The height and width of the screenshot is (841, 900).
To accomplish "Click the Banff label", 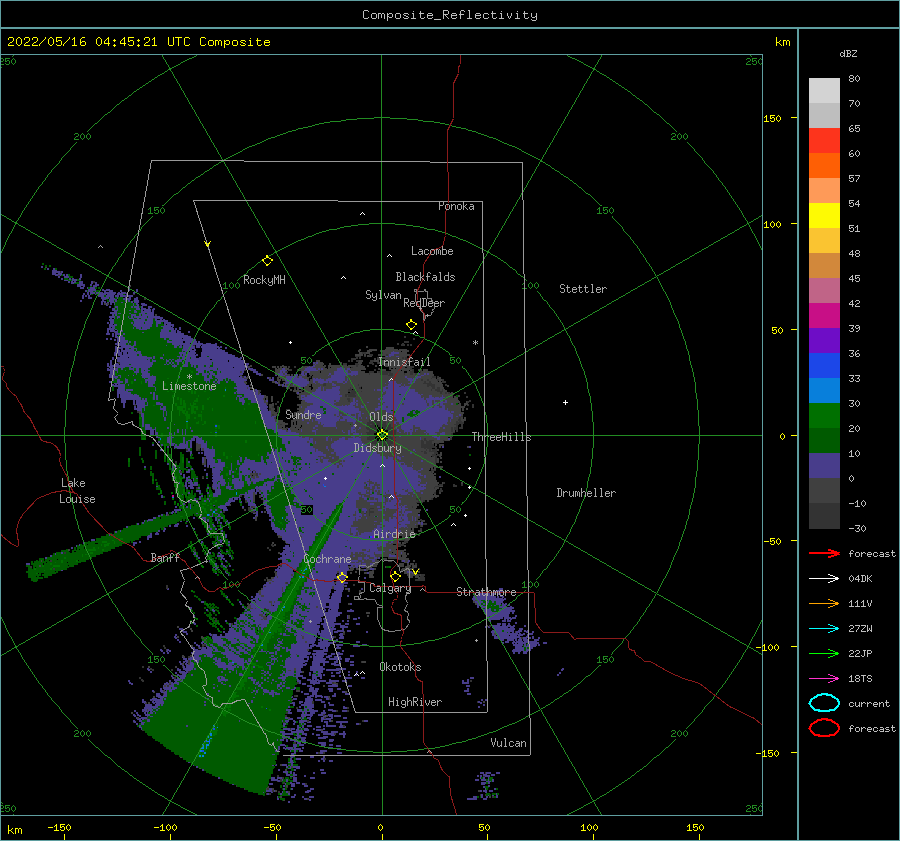I will click(x=165, y=557).
